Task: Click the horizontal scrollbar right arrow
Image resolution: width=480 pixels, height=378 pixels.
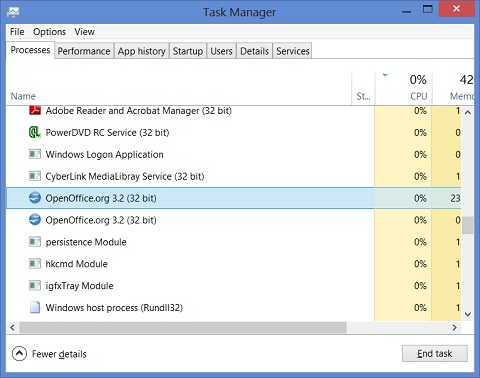Action: pyautogui.click(x=455, y=328)
